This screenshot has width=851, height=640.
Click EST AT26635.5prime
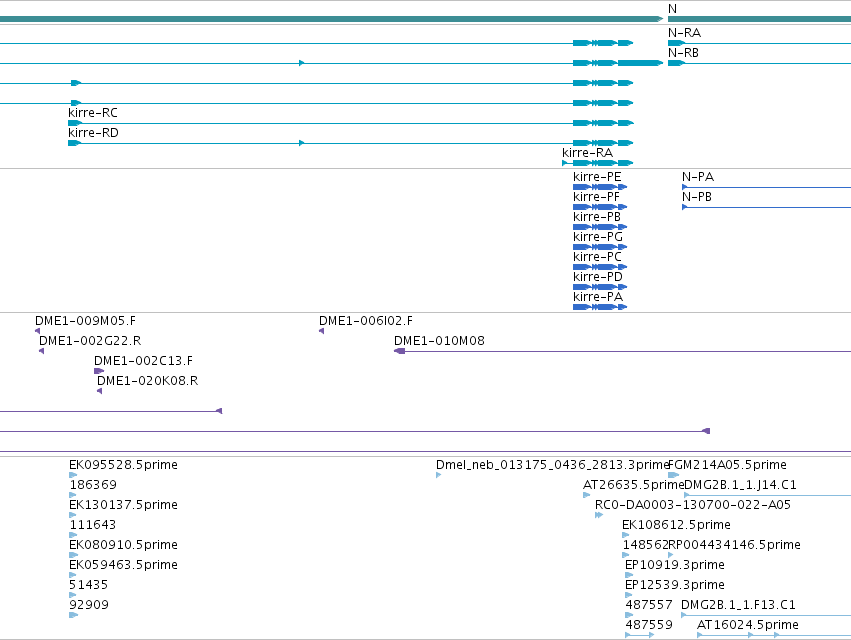[633, 485]
